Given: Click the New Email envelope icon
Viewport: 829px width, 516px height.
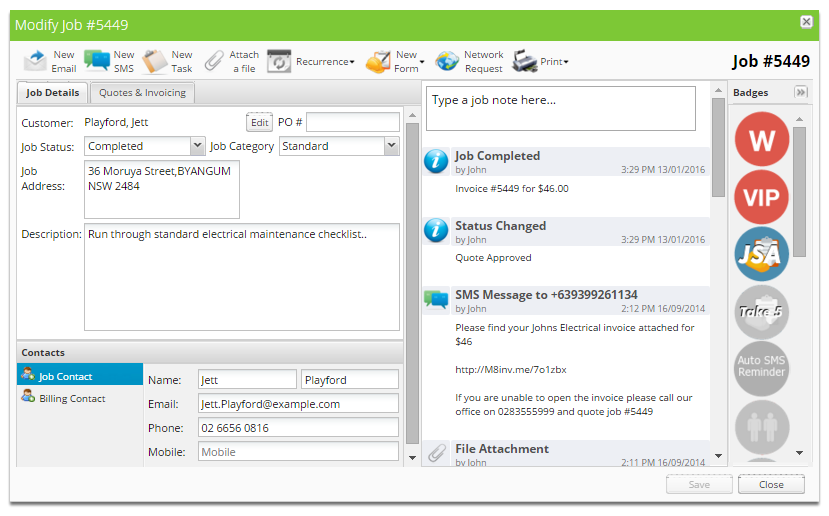Looking at the screenshot, I should [x=35, y=61].
